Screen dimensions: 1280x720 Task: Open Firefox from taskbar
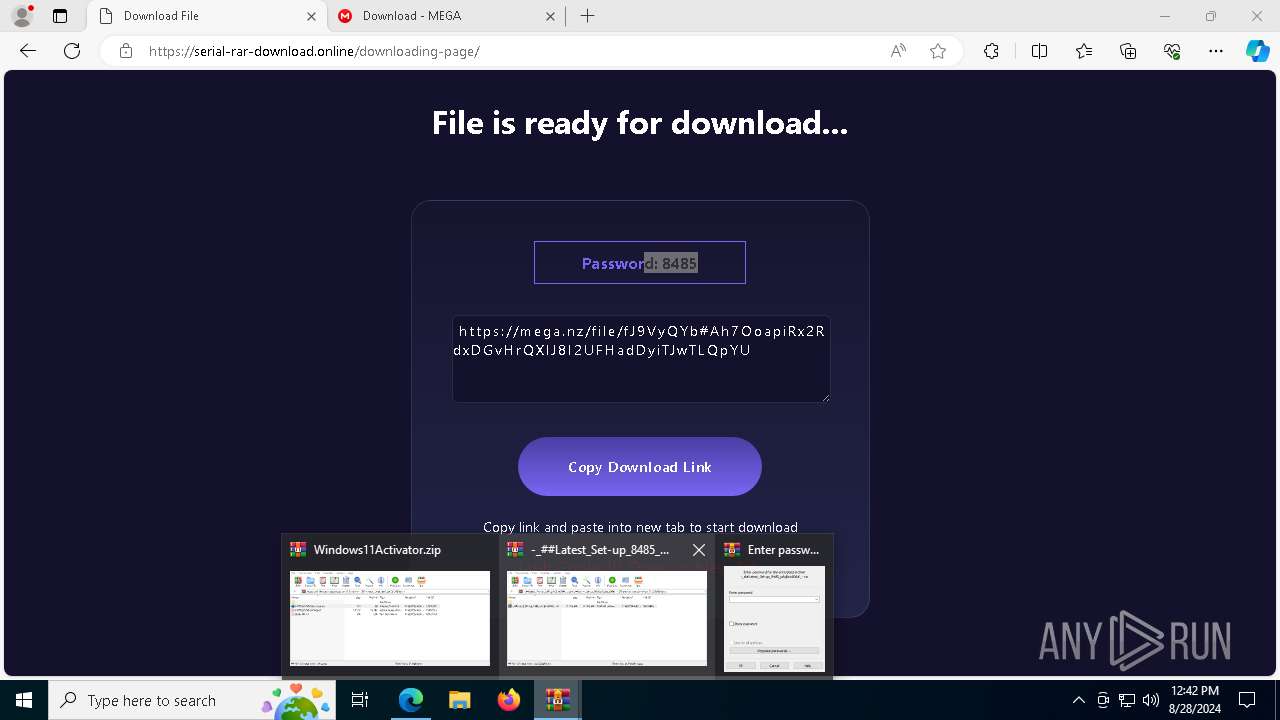click(508, 700)
